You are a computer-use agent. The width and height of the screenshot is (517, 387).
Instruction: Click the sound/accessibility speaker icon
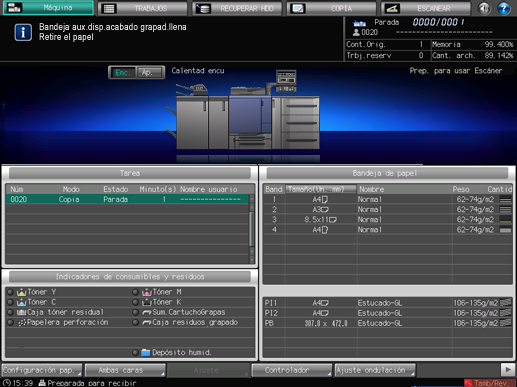(x=484, y=8)
